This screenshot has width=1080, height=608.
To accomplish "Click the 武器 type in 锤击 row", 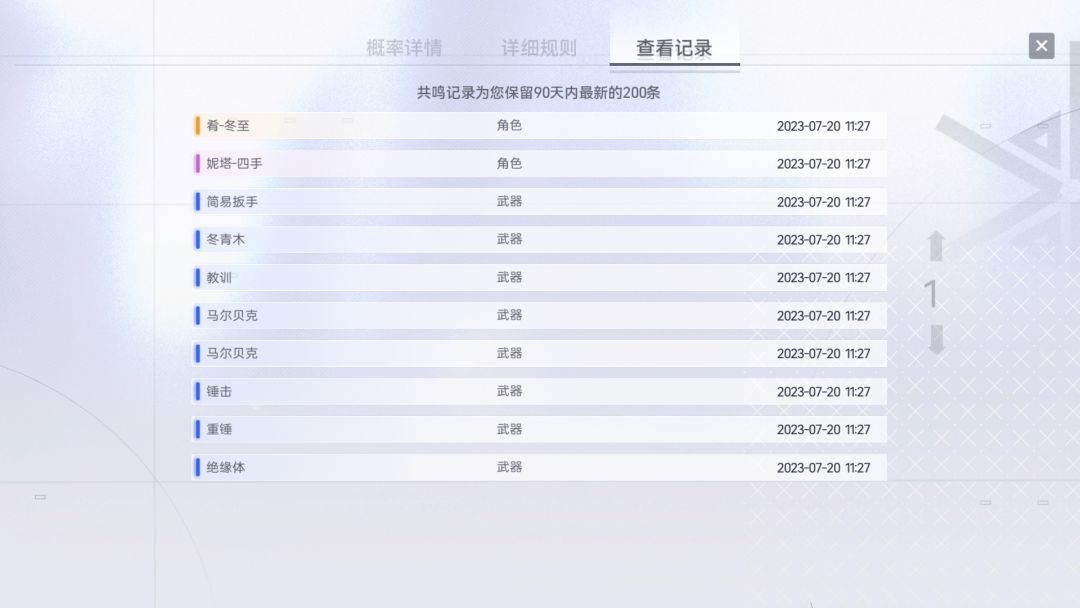I will (510, 390).
